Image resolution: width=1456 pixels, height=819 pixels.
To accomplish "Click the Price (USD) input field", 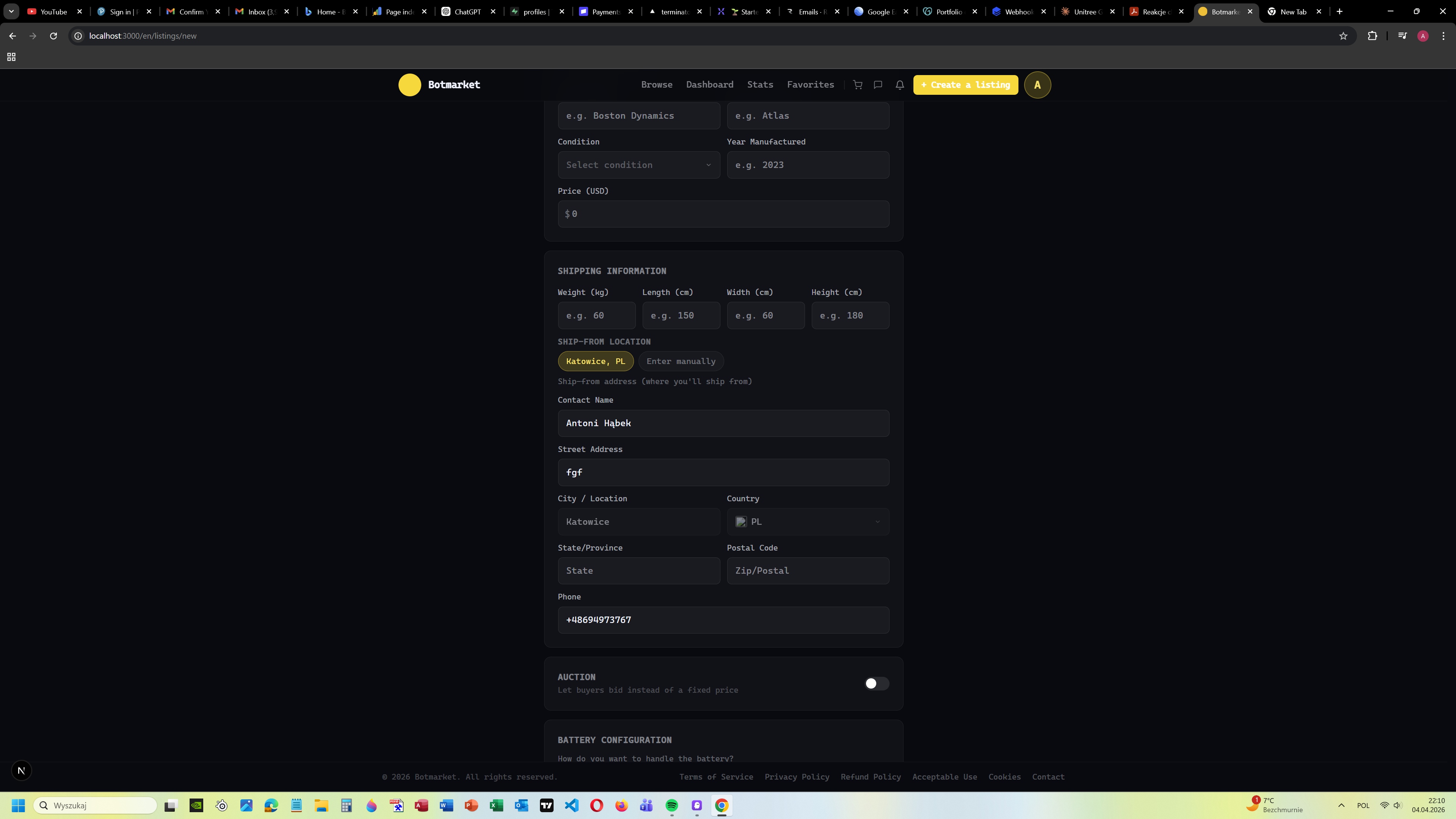I will point(723,213).
